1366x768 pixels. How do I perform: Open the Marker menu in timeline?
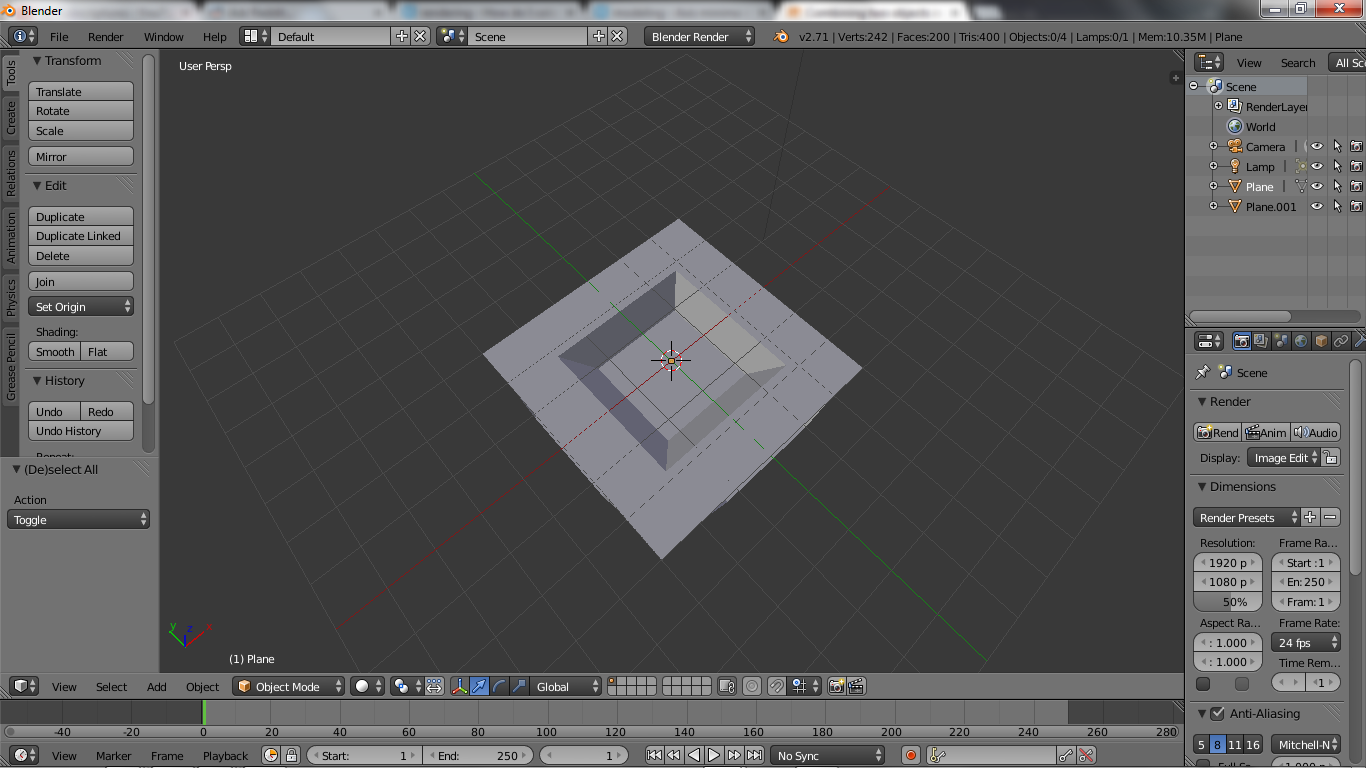click(114, 755)
